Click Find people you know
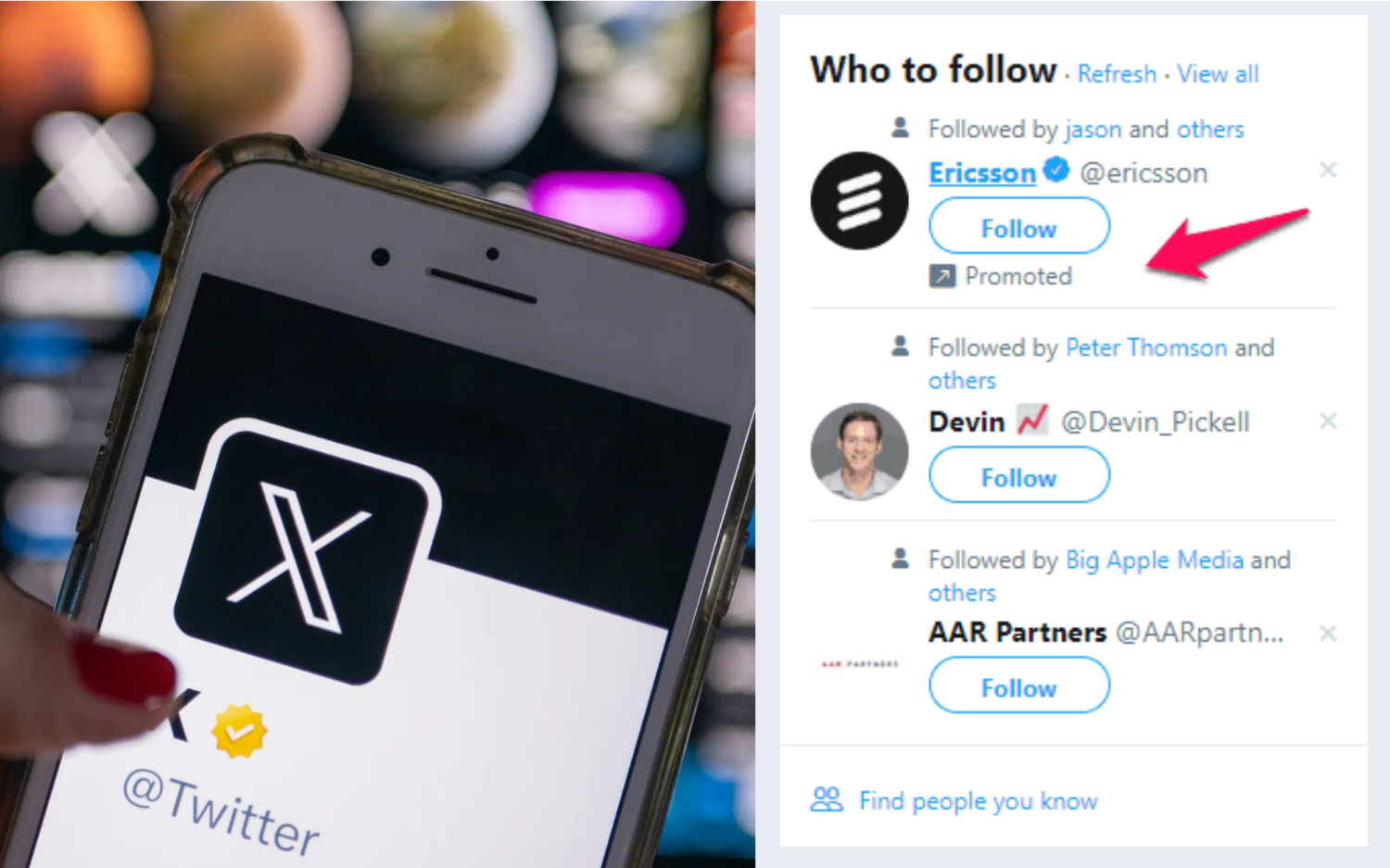The height and width of the screenshot is (868, 1390). click(979, 801)
